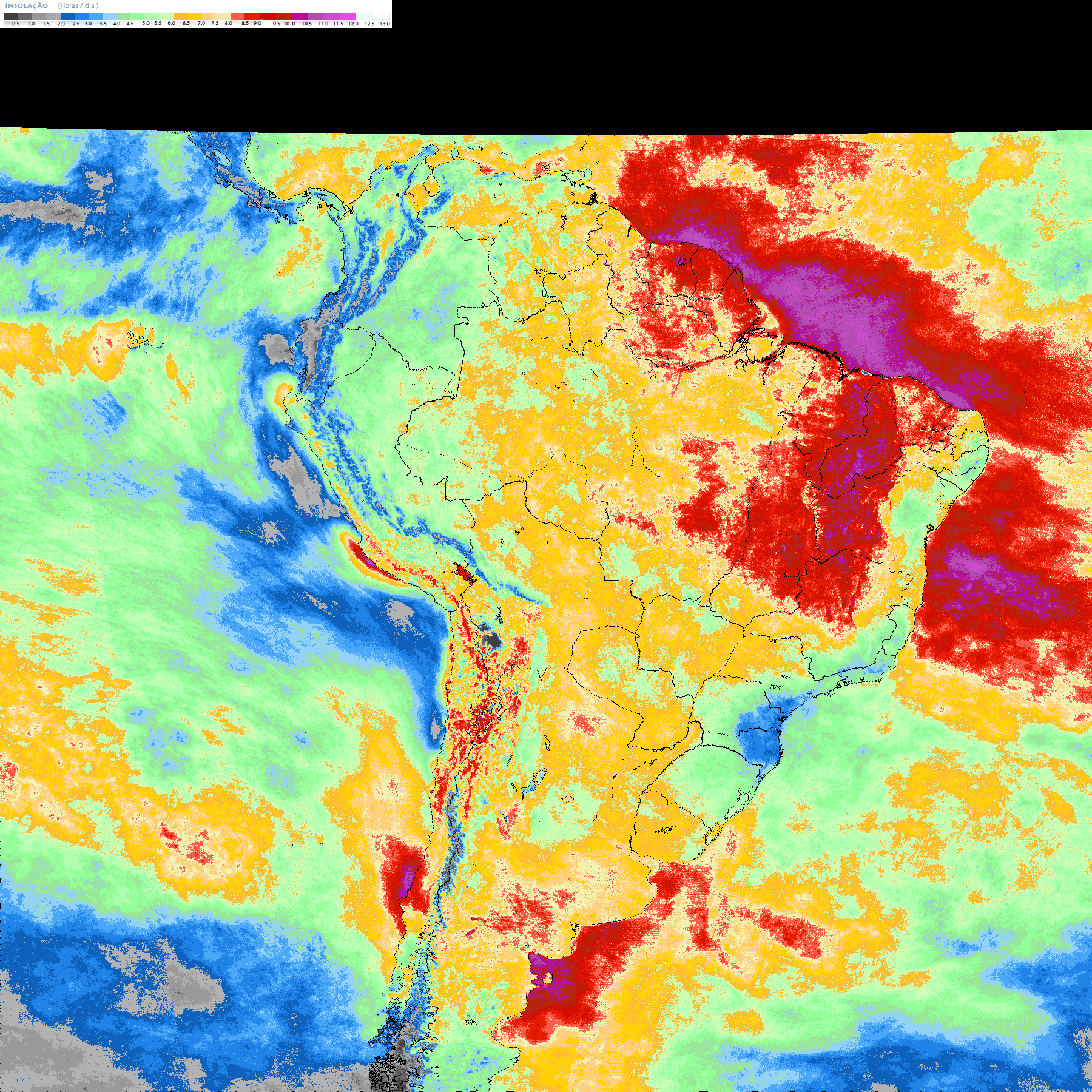Click the '9.0' legend value
The height and width of the screenshot is (1092, 1092).
257,23
